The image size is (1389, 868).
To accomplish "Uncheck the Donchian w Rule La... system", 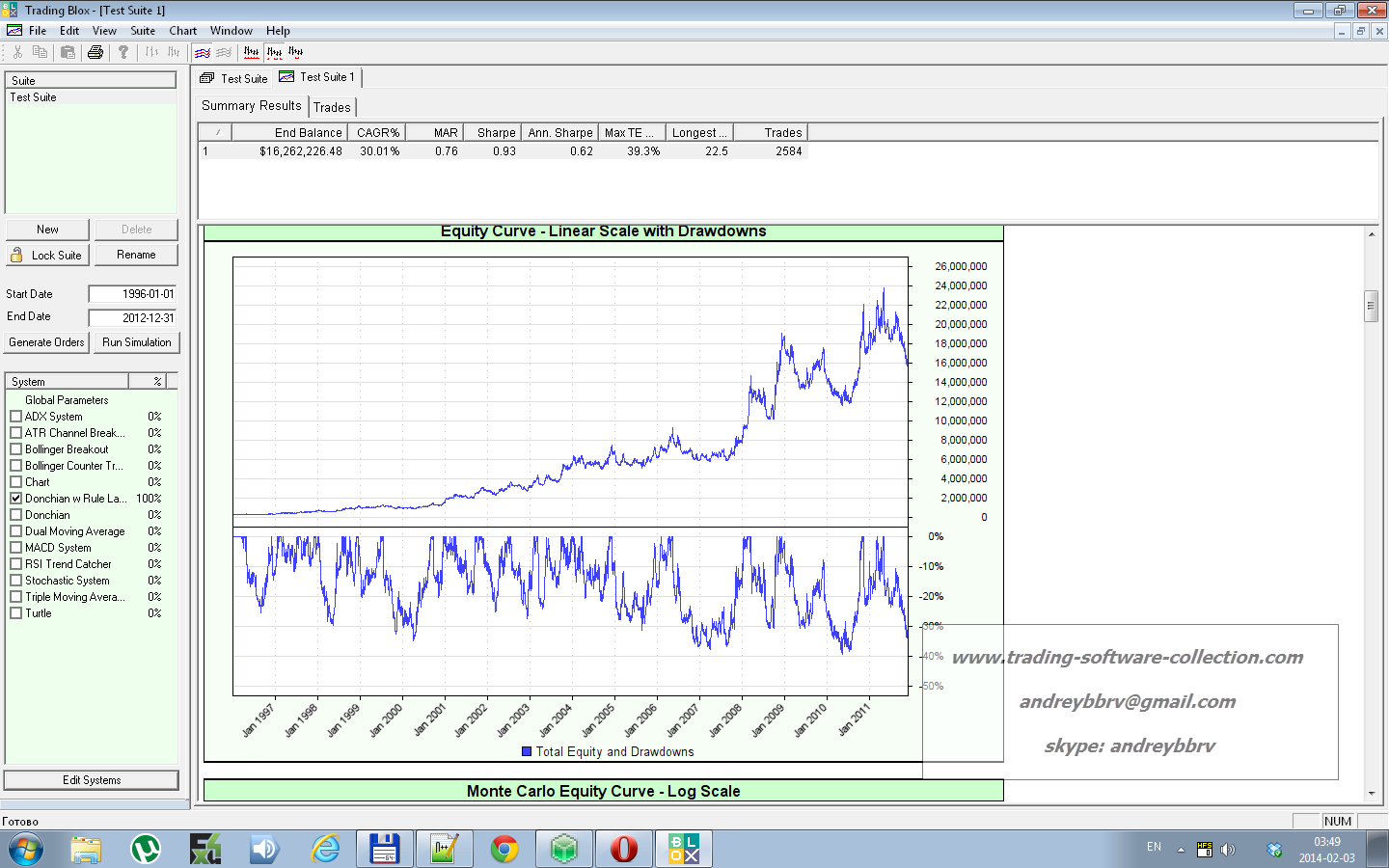I will [15, 499].
